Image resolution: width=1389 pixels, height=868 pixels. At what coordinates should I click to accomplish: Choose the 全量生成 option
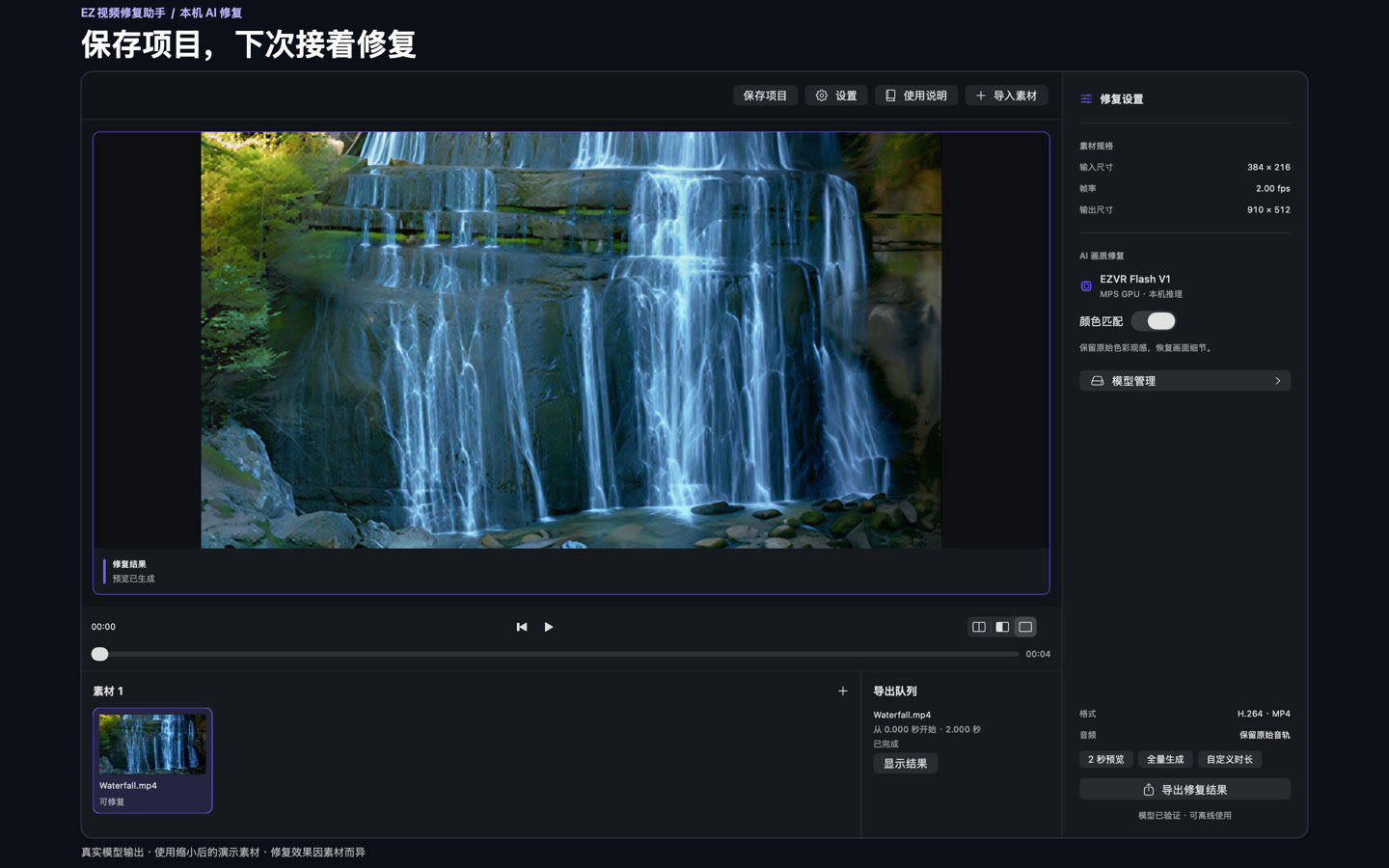point(1165,760)
